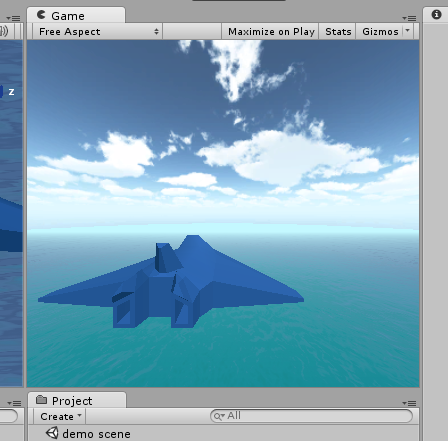448x441 pixels.
Task: Click the Project tab folder icon
Action: click(x=41, y=399)
